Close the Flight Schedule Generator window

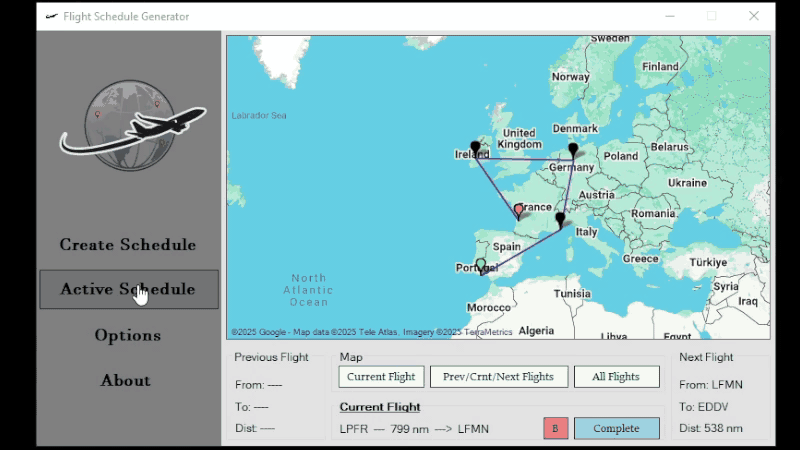(754, 16)
